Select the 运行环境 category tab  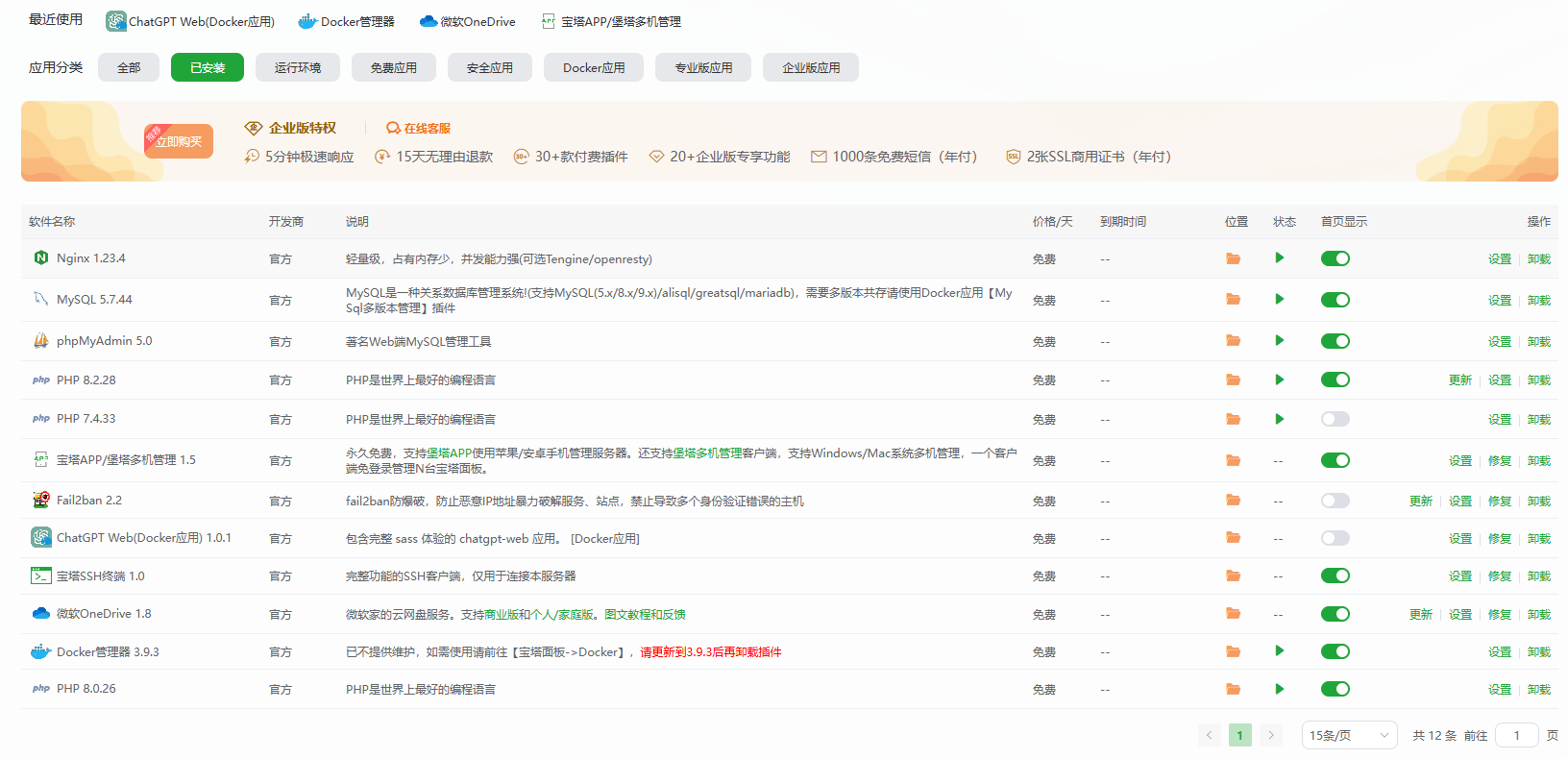point(298,67)
